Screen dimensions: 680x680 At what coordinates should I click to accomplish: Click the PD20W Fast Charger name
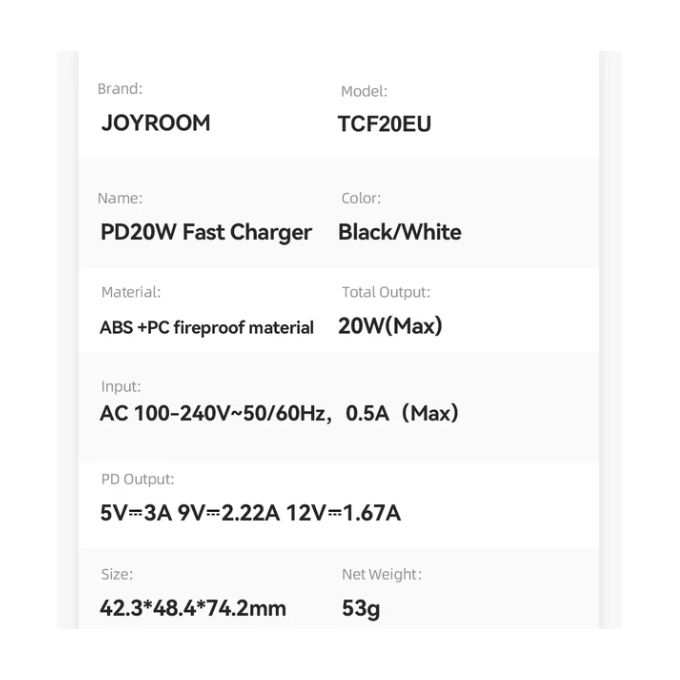click(x=206, y=232)
